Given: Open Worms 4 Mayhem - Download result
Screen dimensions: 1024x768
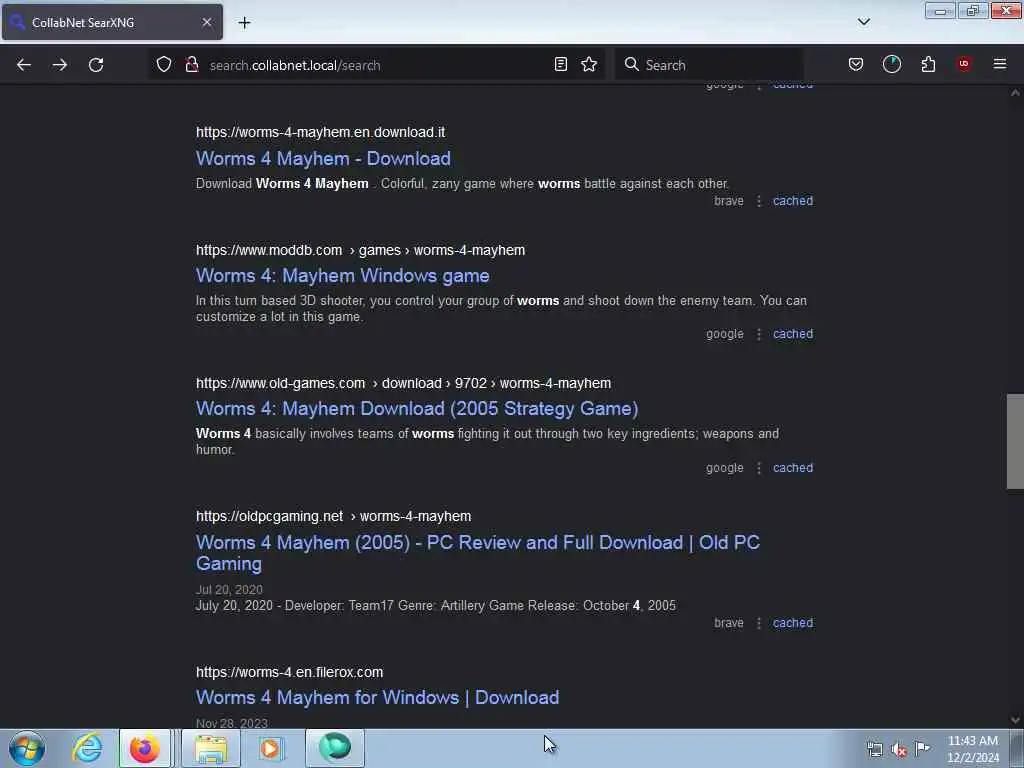Looking at the screenshot, I should click(x=323, y=159).
